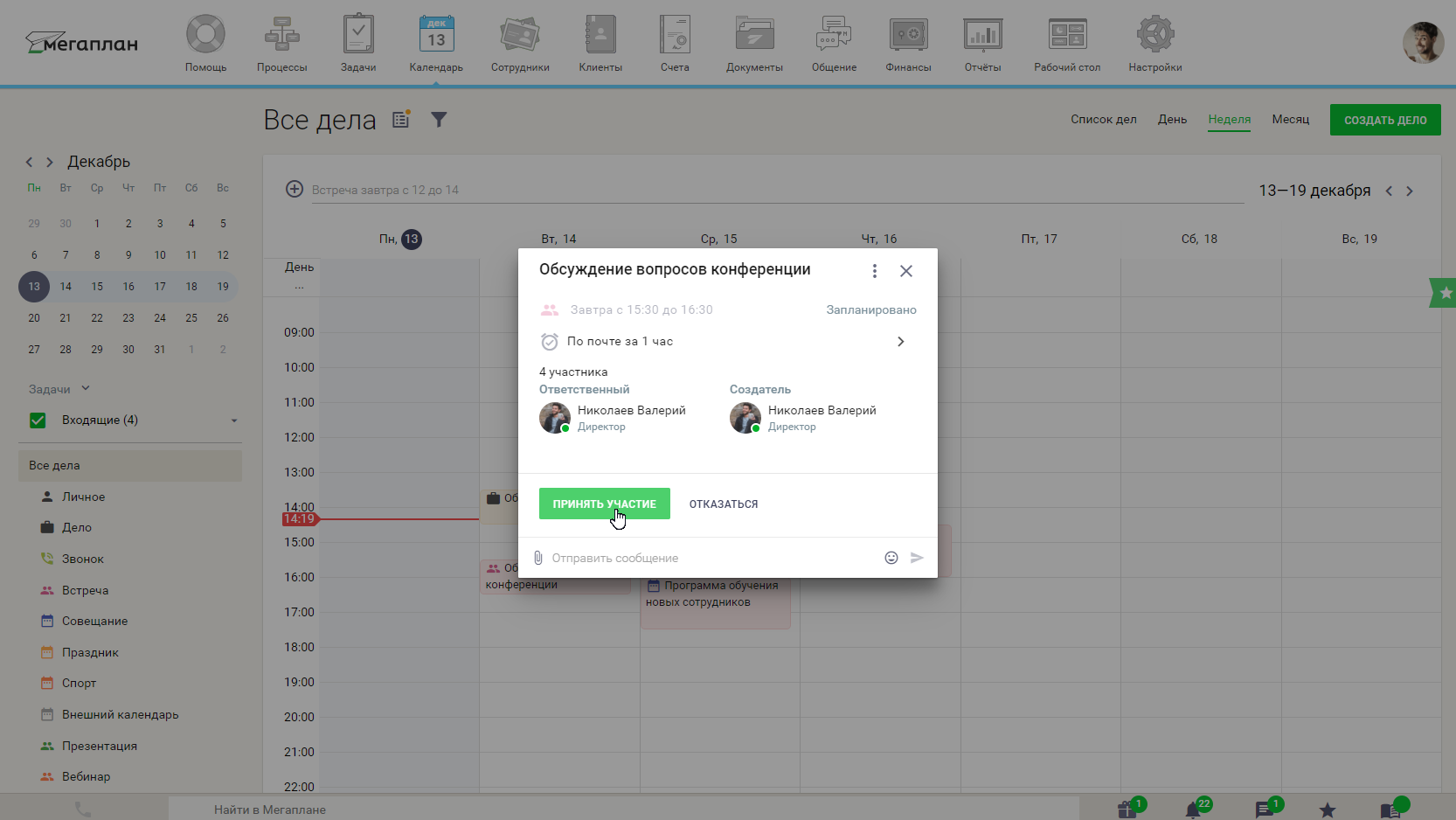The width and height of the screenshot is (1456, 820).
Task: Select Вебинар in the sidebar list
Action: coord(86,777)
